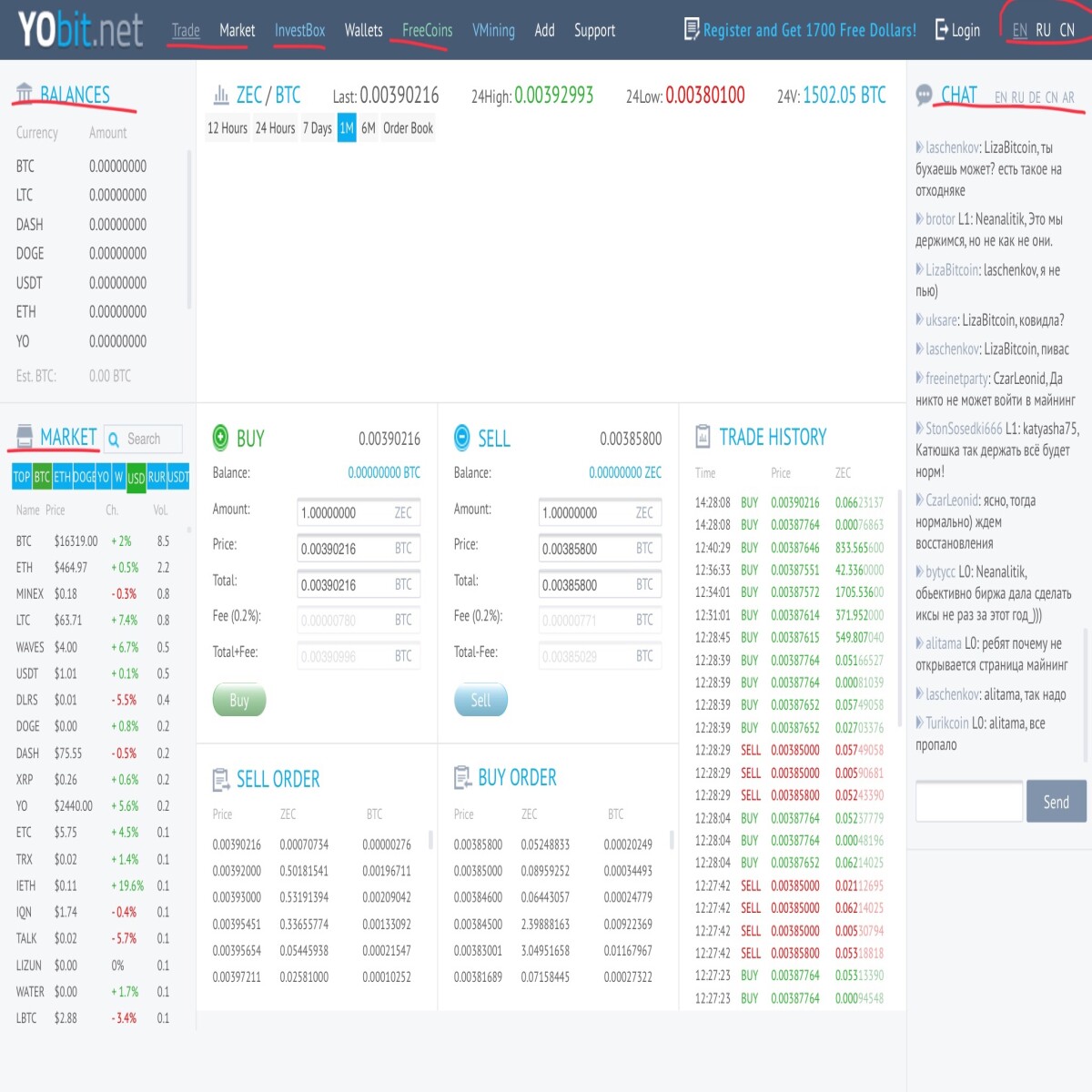Click the magnifier icon in Market search
This screenshot has width=1092, height=1092.
click(114, 440)
